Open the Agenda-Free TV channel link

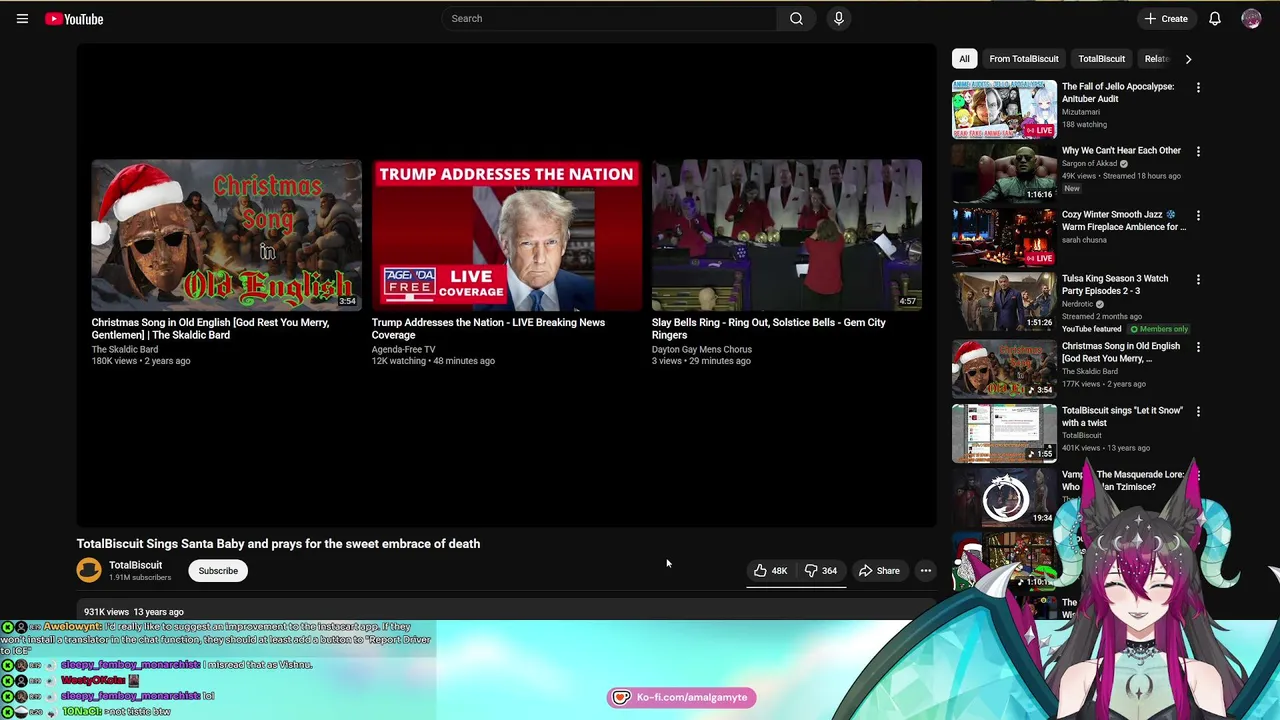(x=403, y=349)
